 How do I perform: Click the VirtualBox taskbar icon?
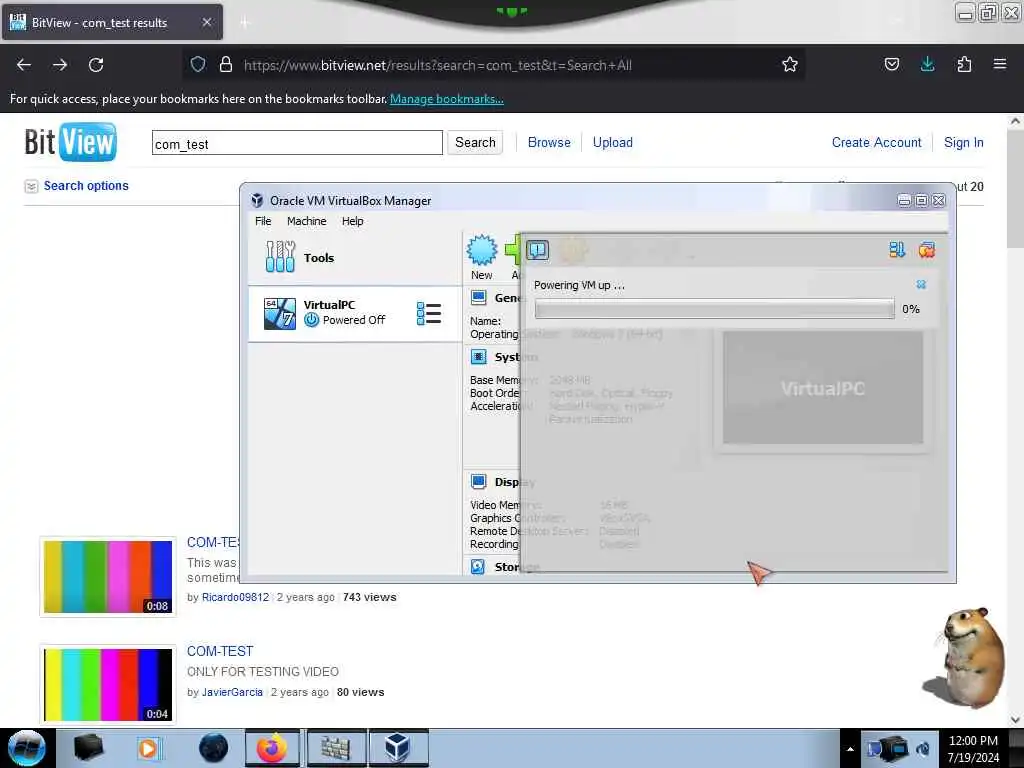[398, 748]
